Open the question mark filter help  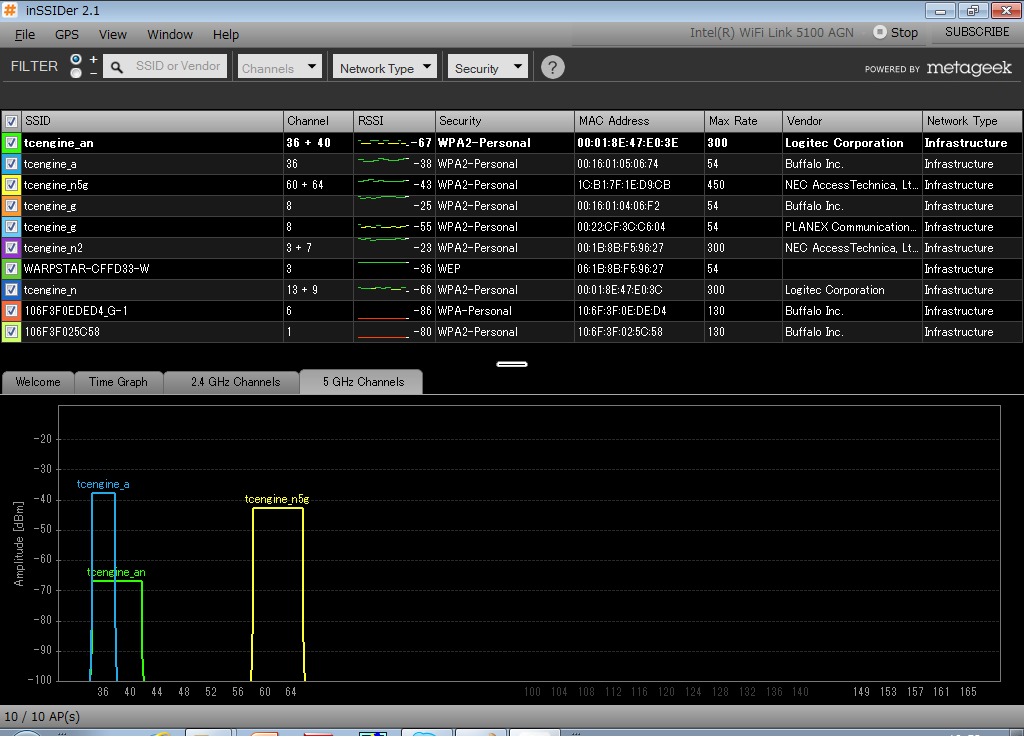(x=552, y=67)
